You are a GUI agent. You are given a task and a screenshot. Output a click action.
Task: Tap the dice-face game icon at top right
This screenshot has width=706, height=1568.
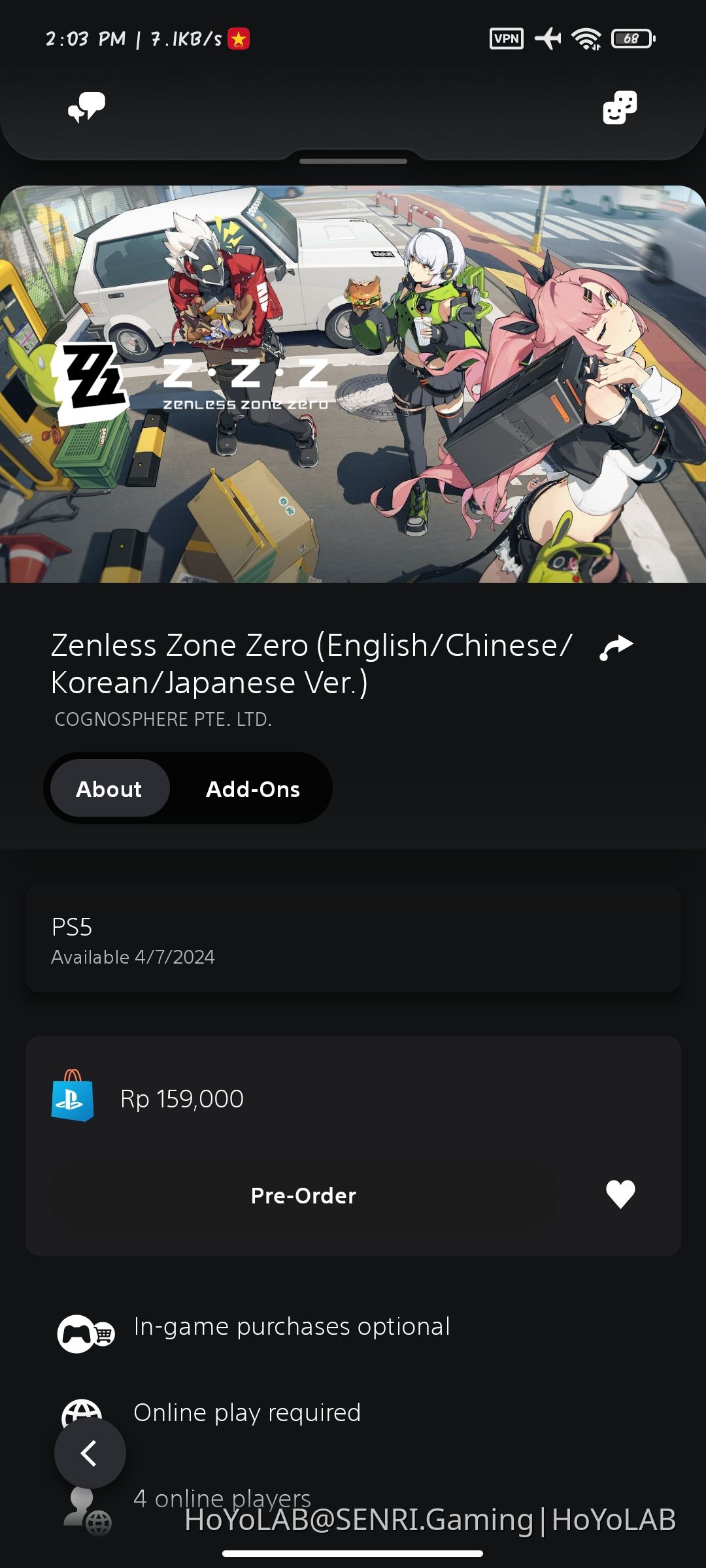point(620,107)
